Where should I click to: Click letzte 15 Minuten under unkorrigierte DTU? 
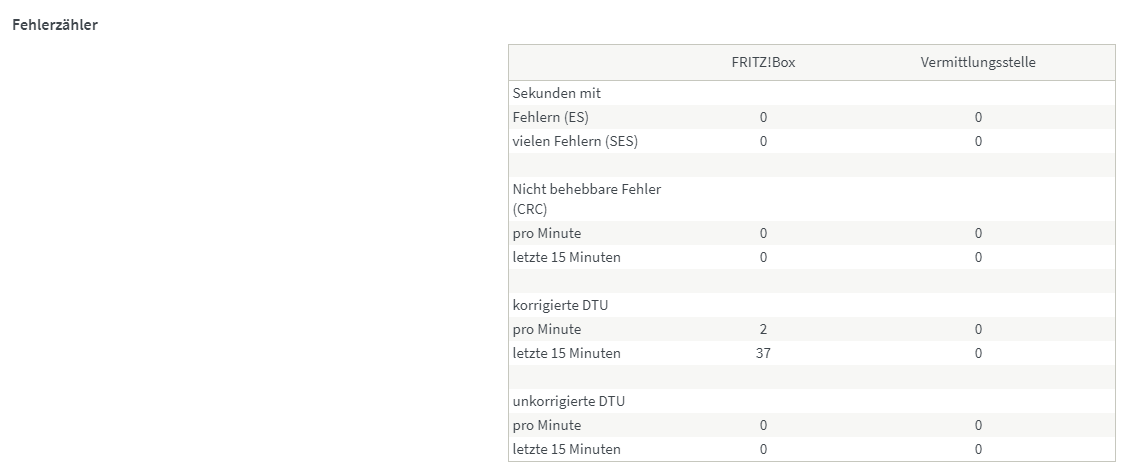pyautogui.click(x=567, y=449)
